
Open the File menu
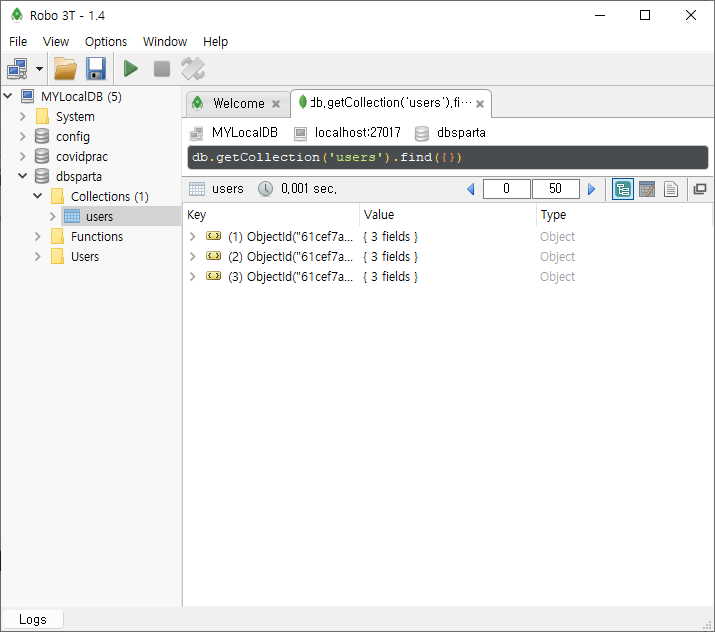pyautogui.click(x=18, y=41)
